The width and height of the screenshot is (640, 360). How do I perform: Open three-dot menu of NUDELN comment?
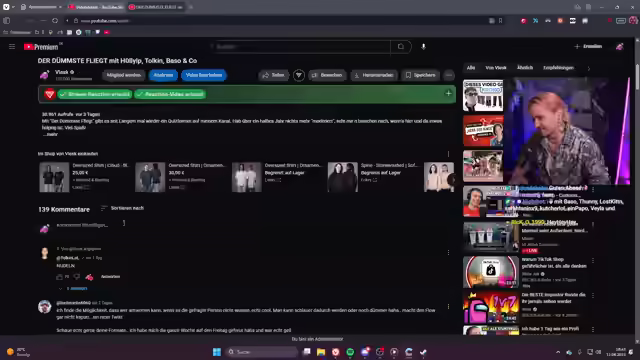448,253
